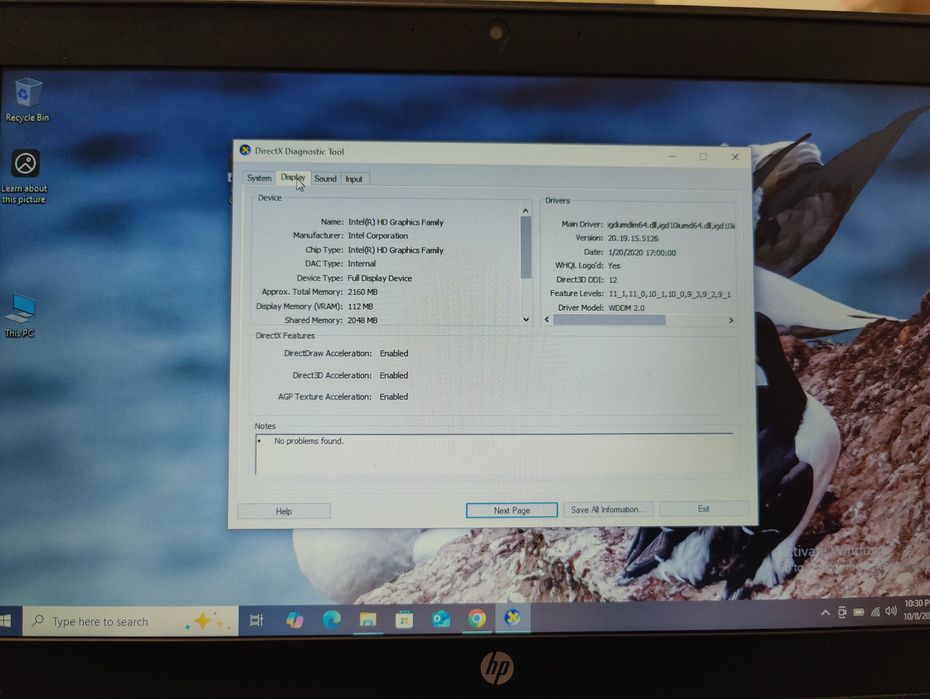Open Microsoft Edge from the taskbar
The image size is (930, 699).
(x=332, y=620)
